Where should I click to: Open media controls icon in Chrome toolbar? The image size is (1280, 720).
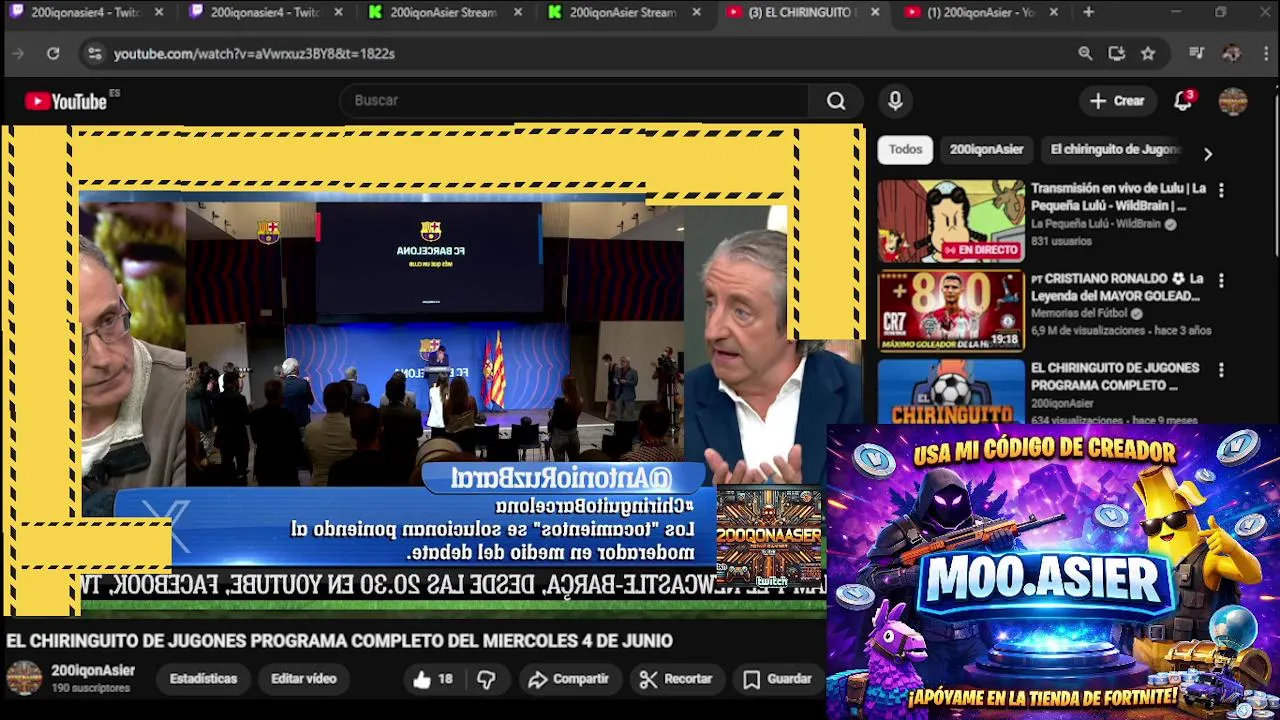pyautogui.click(x=1197, y=54)
